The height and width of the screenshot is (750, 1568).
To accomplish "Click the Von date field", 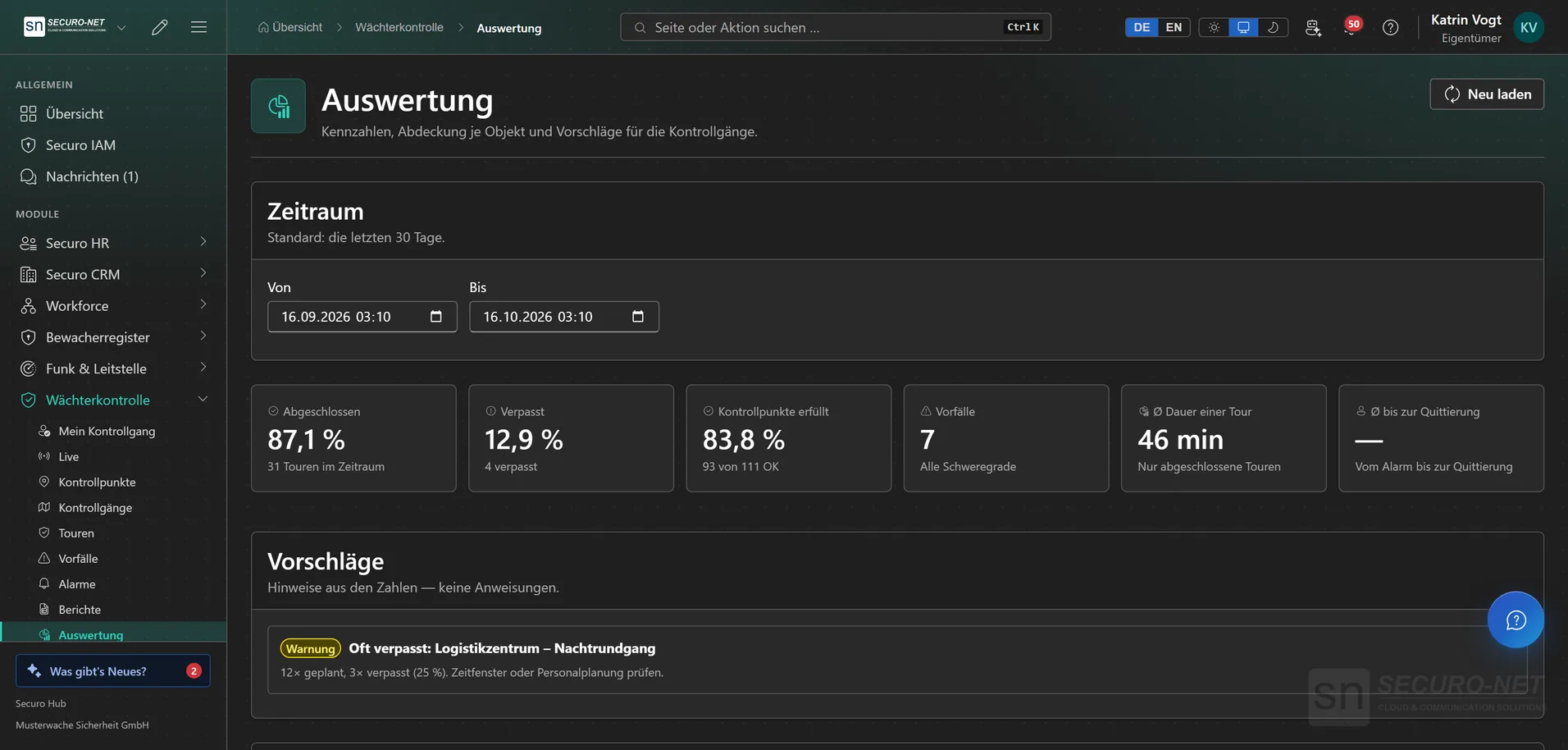I will click(x=362, y=317).
